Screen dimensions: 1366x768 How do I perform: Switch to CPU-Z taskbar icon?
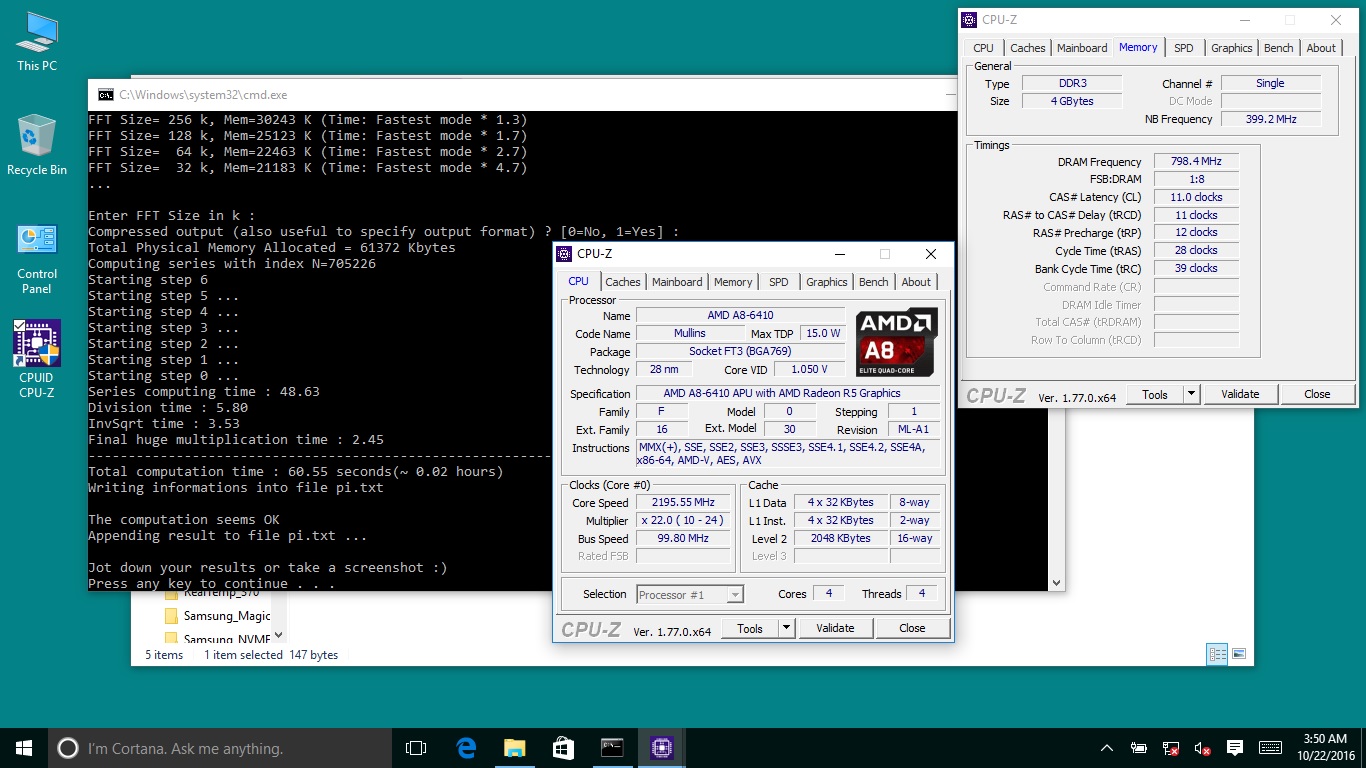[x=662, y=748]
